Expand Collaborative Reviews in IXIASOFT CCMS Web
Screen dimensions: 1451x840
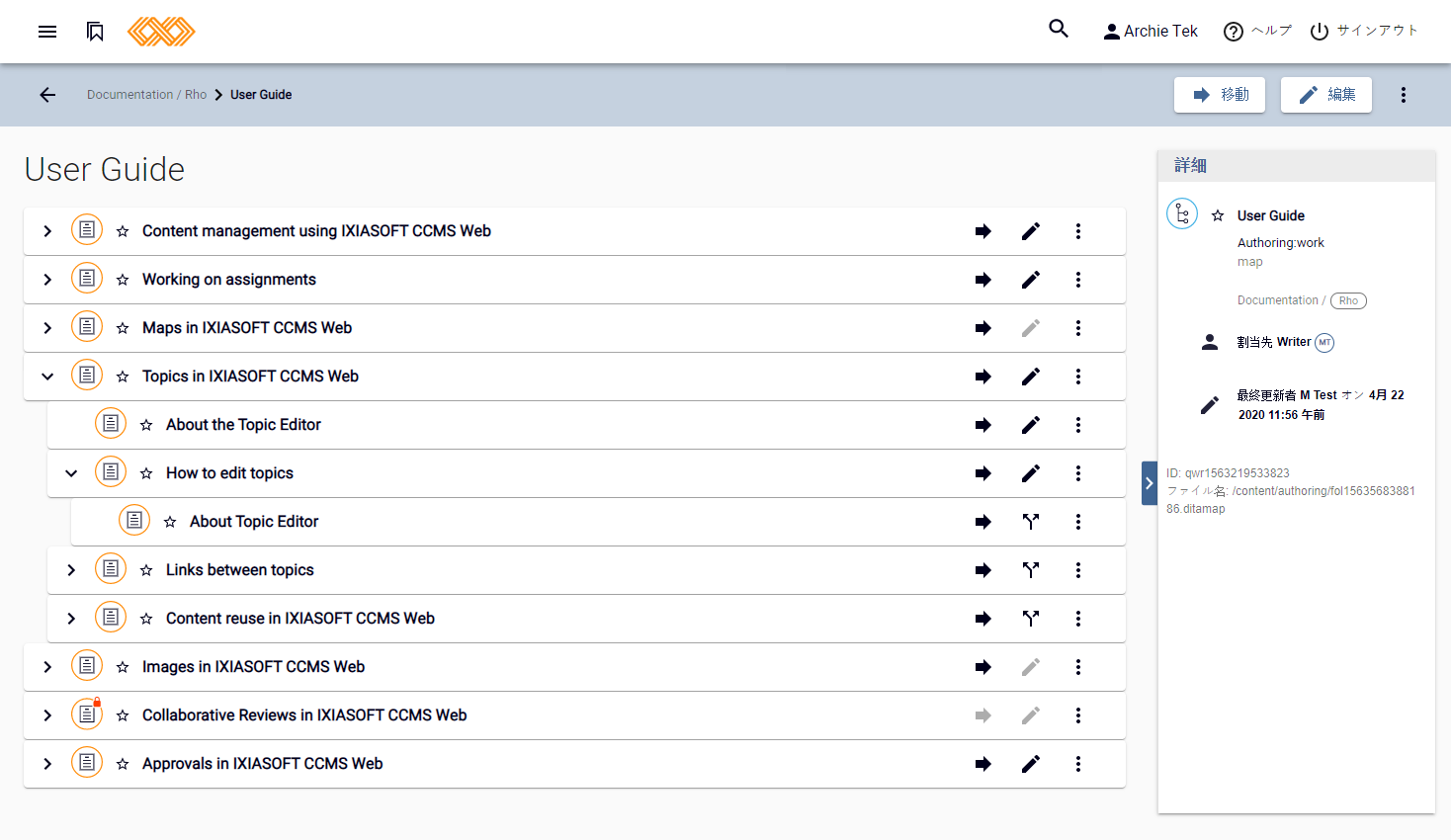(47, 715)
